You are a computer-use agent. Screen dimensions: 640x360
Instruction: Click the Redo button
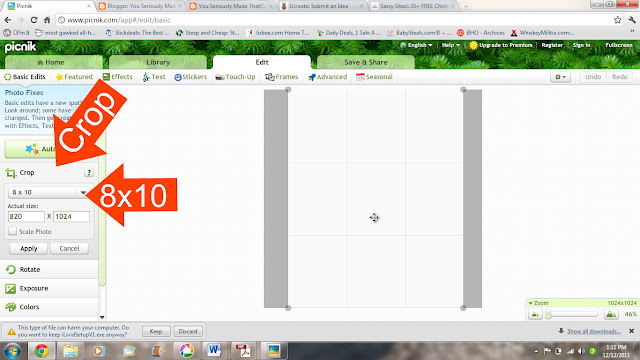(620, 77)
